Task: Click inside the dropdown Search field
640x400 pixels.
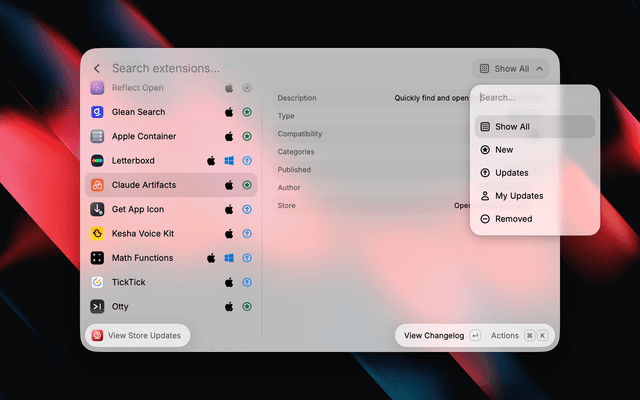Action: point(535,98)
